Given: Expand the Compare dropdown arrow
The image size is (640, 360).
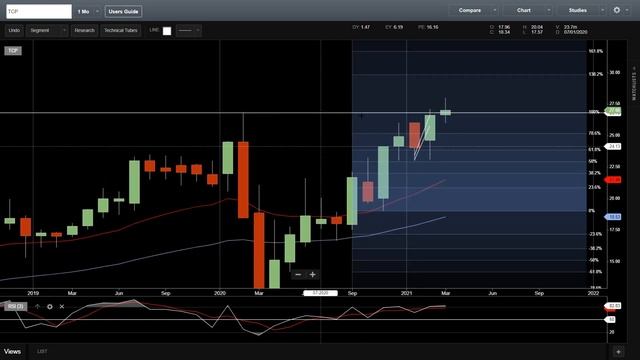Looking at the screenshot, I should tap(495, 10).
